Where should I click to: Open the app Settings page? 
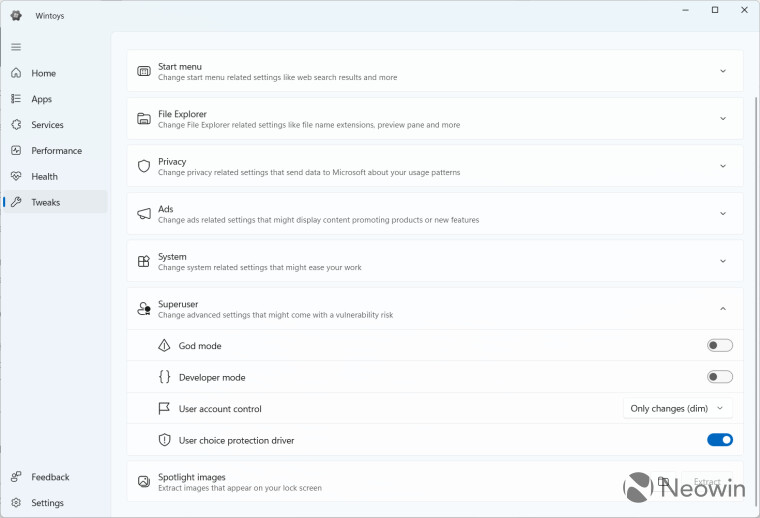(55, 502)
